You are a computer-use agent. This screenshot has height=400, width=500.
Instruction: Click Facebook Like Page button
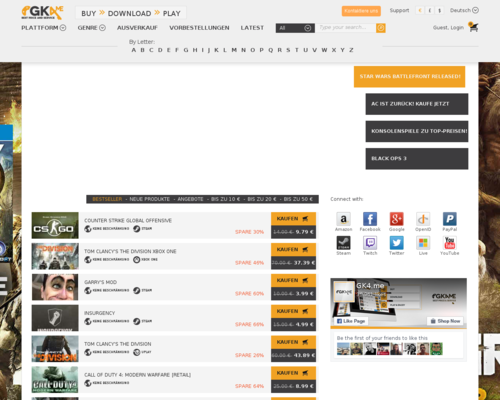pyautogui.click(x=351, y=321)
